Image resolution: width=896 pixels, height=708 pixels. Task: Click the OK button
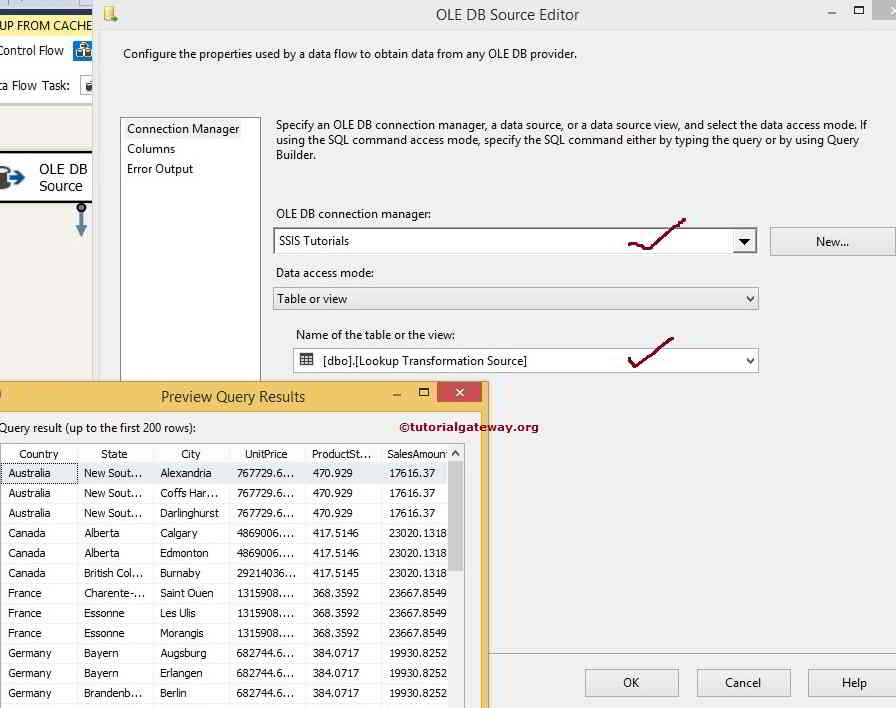(x=631, y=682)
